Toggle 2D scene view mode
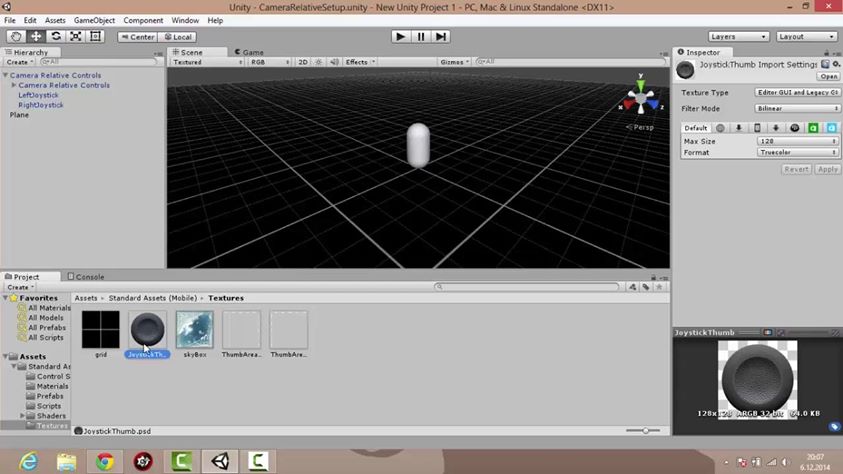Screen dimensions: 843x474 [303, 62]
